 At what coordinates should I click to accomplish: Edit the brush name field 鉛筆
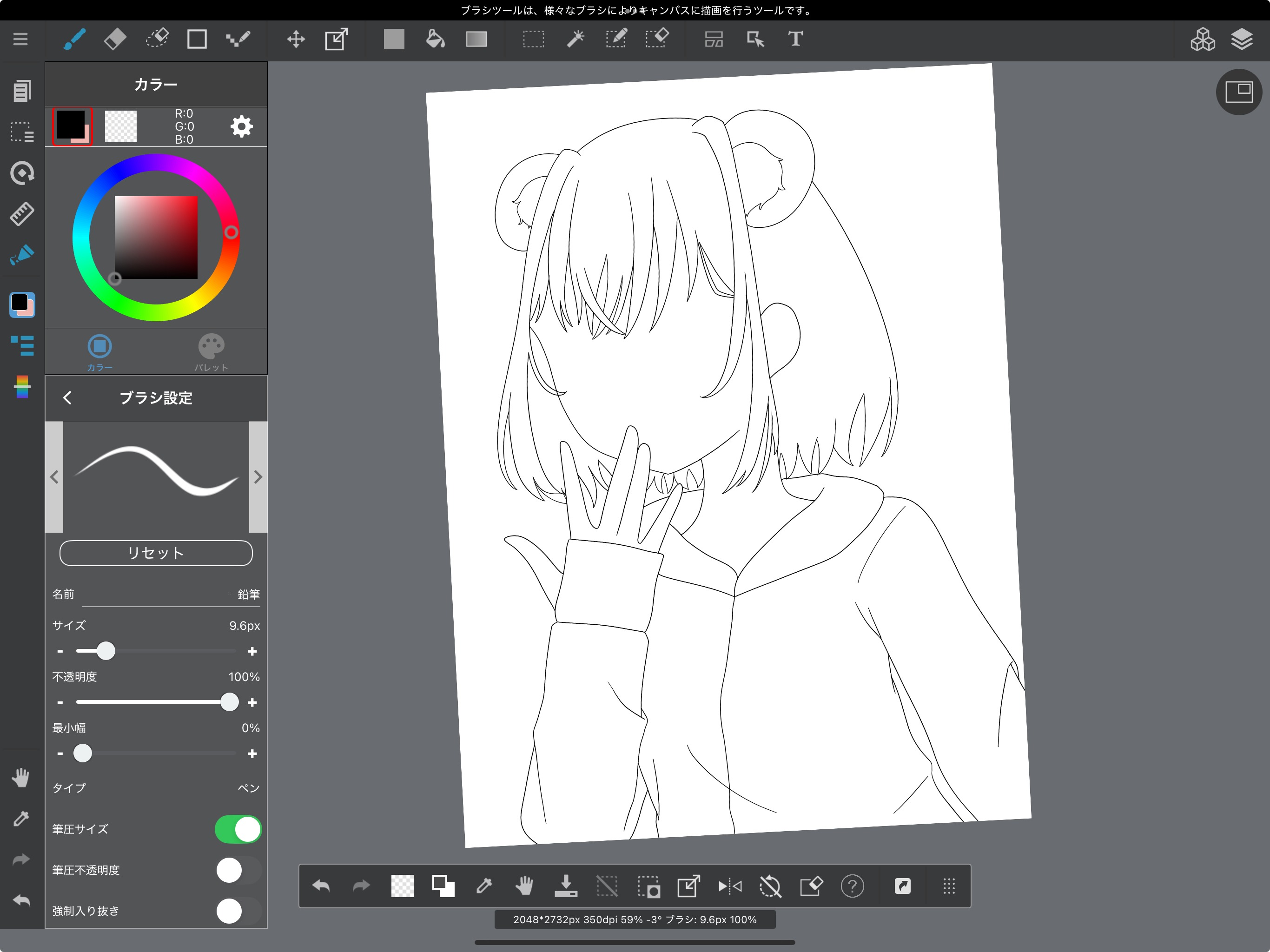click(171, 594)
